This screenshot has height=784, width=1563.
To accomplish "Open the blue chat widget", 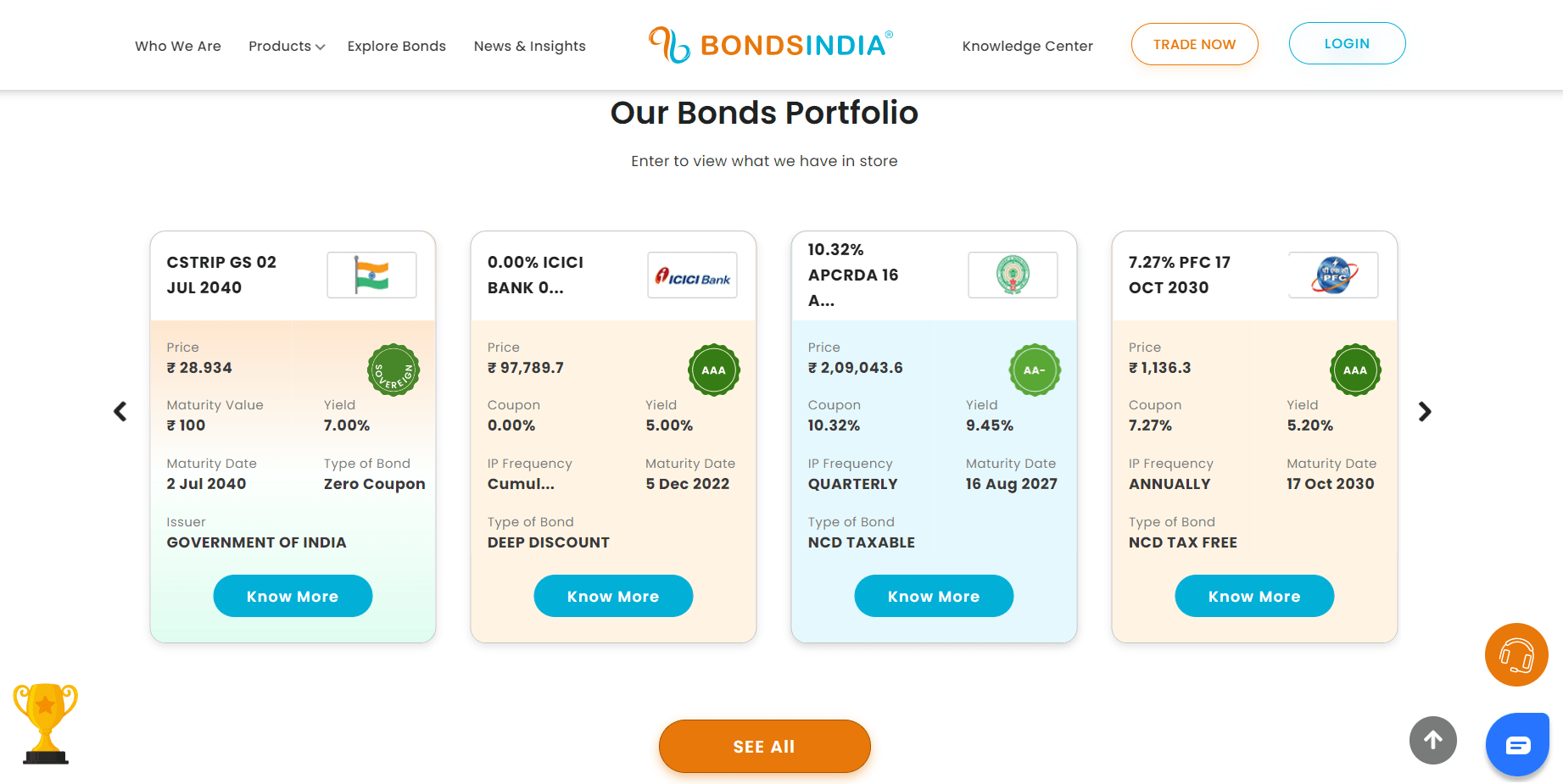I will 1517,745.
